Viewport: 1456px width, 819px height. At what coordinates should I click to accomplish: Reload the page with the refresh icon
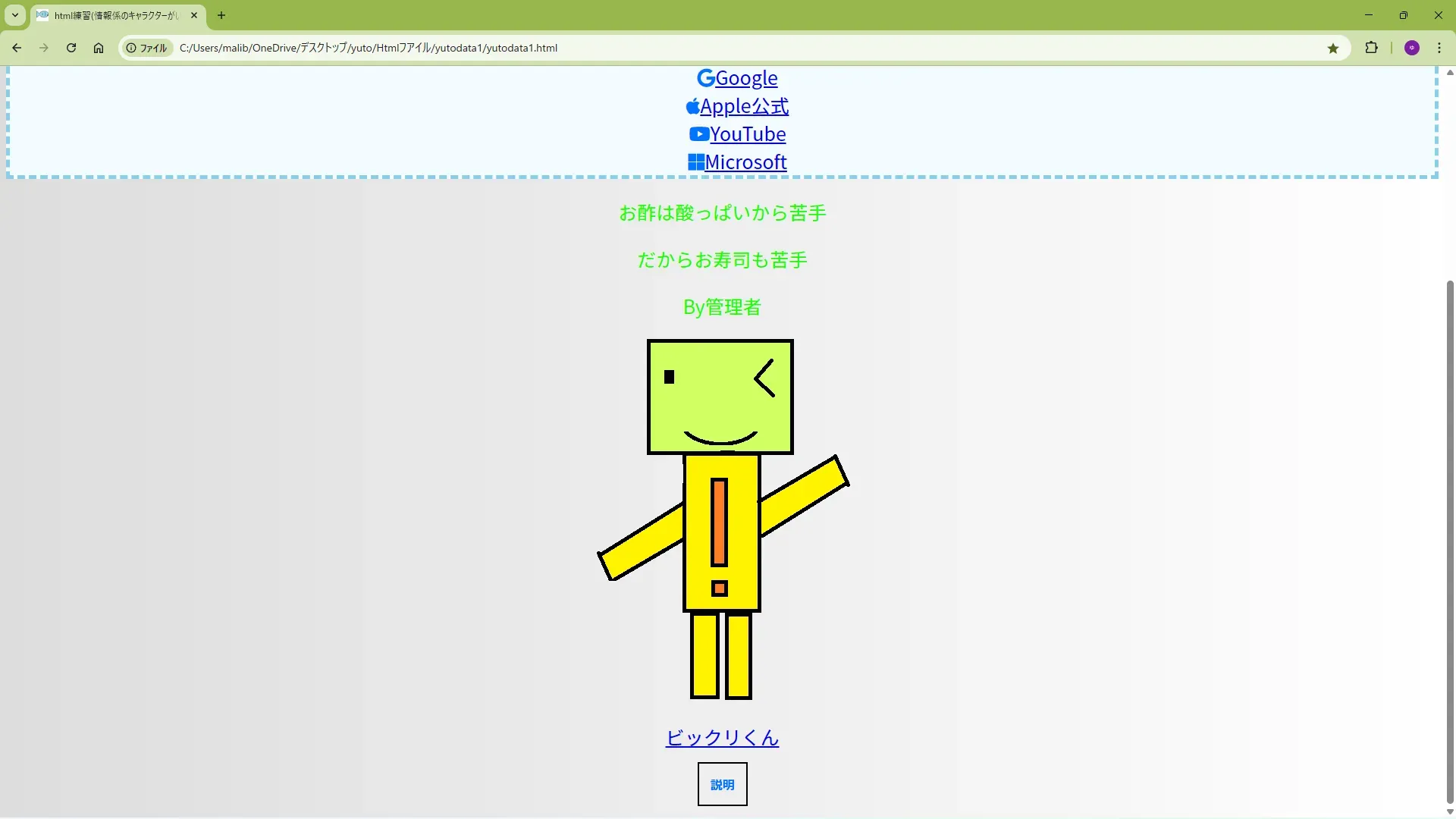pos(71,48)
